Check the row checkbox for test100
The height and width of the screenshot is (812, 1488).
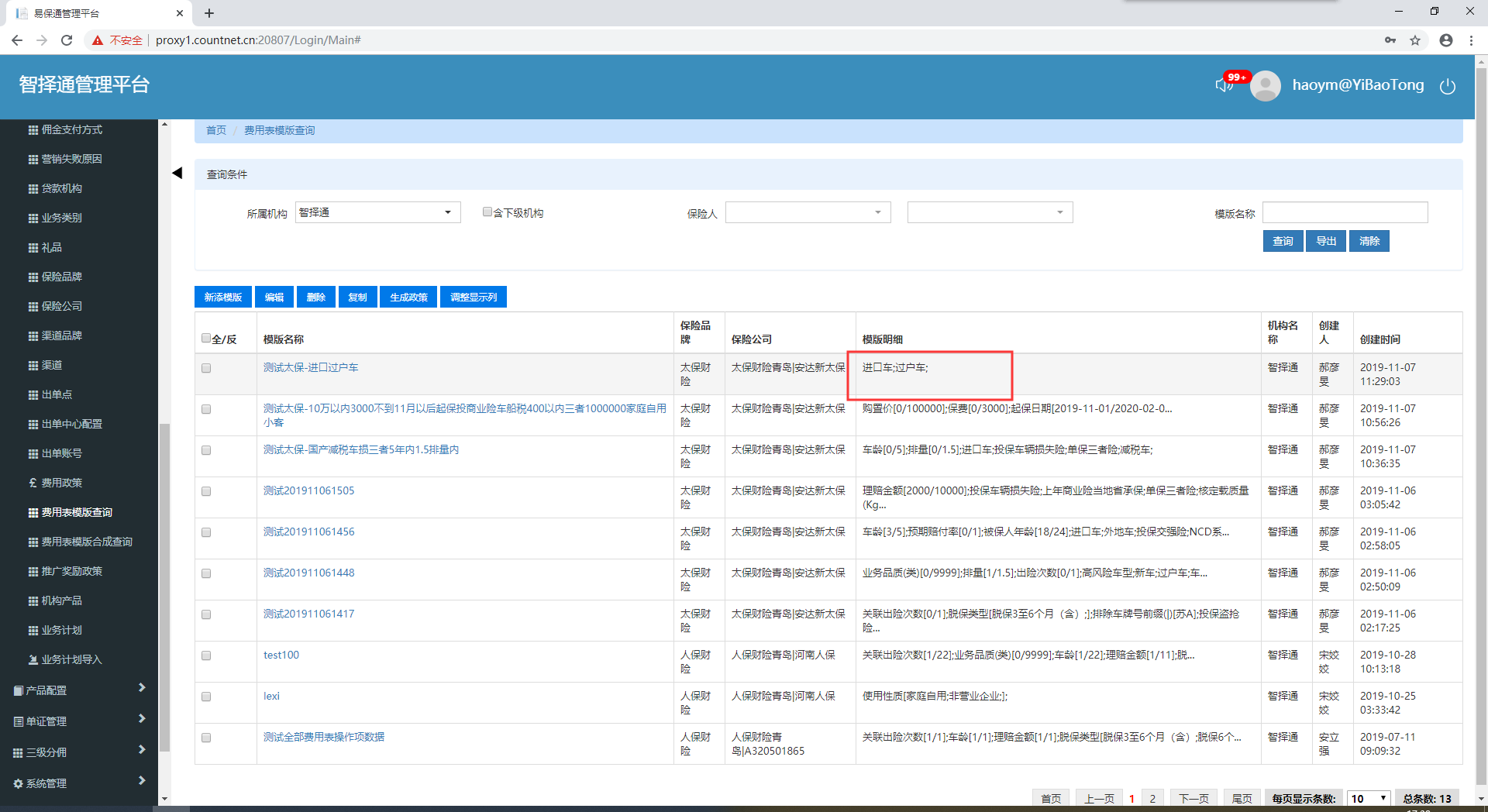pos(206,655)
